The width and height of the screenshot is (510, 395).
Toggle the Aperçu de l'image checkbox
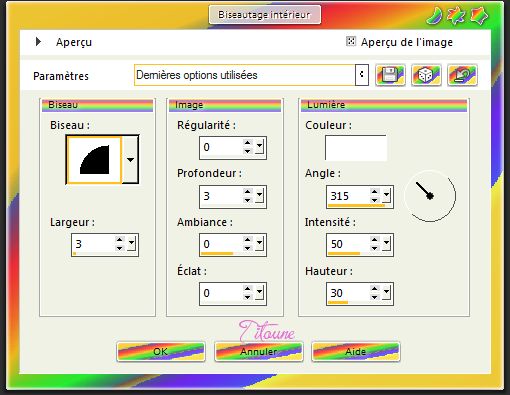[x=350, y=41]
